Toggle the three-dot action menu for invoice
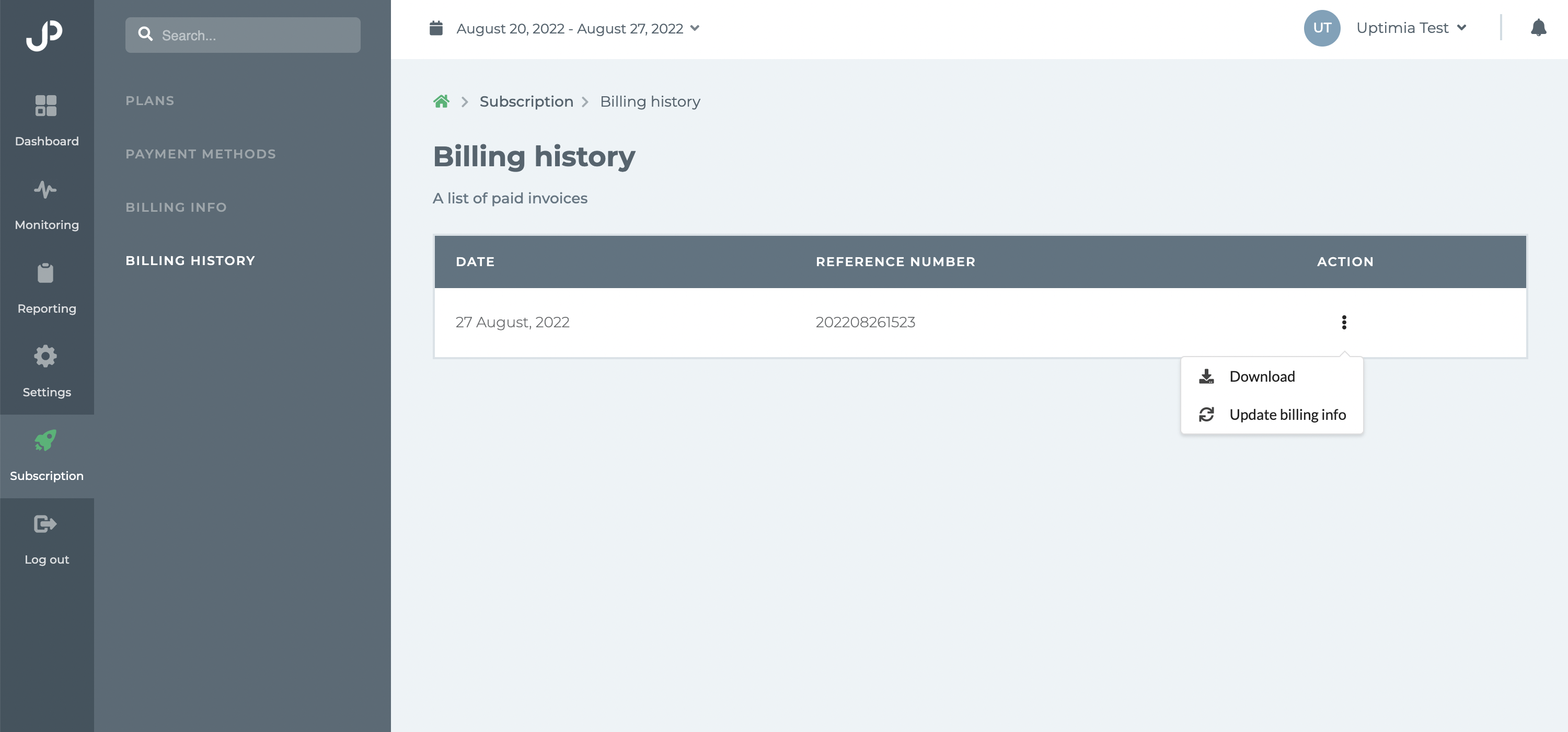This screenshot has height=732, width=1568. [1344, 322]
